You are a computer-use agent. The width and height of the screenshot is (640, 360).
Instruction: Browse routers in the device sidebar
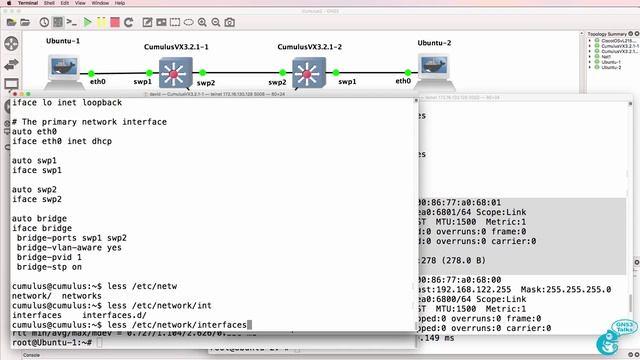click(x=11, y=44)
